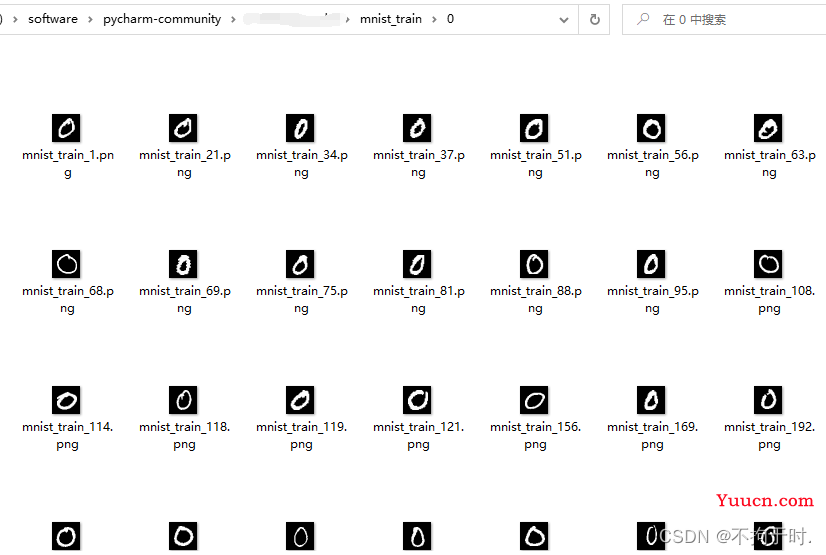Click the file name mnist_train_56.png
This screenshot has width=826, height=555.
(653, 164)
